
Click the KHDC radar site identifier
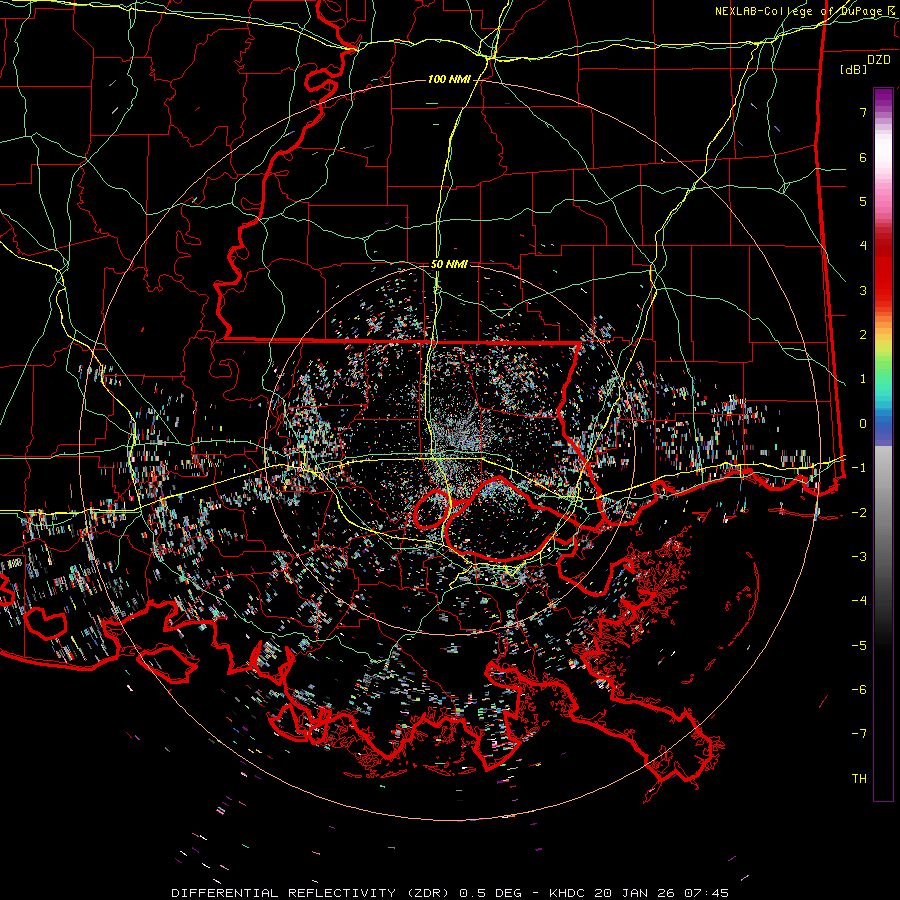(x=568, y=893)
